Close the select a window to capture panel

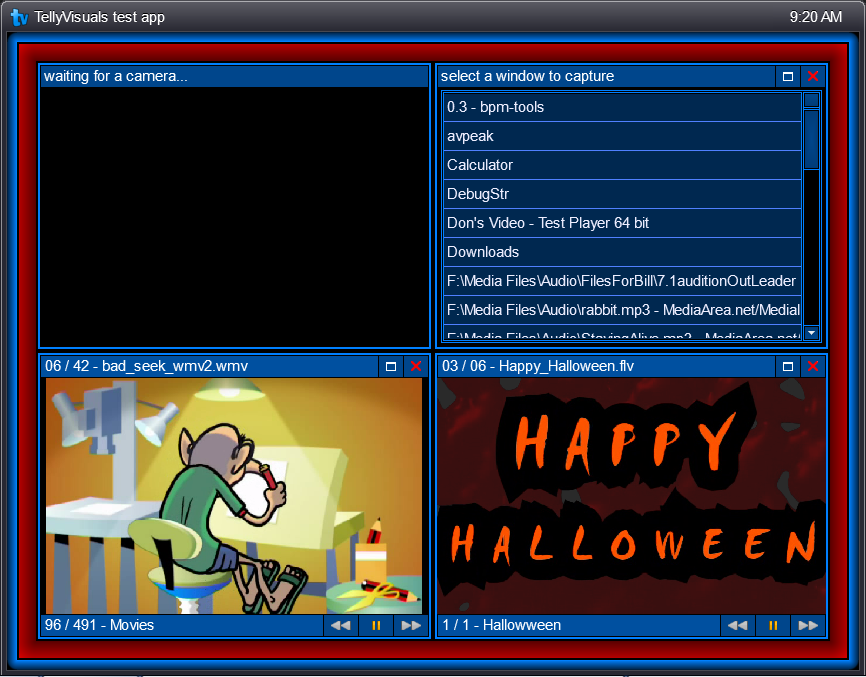[813, 77]
